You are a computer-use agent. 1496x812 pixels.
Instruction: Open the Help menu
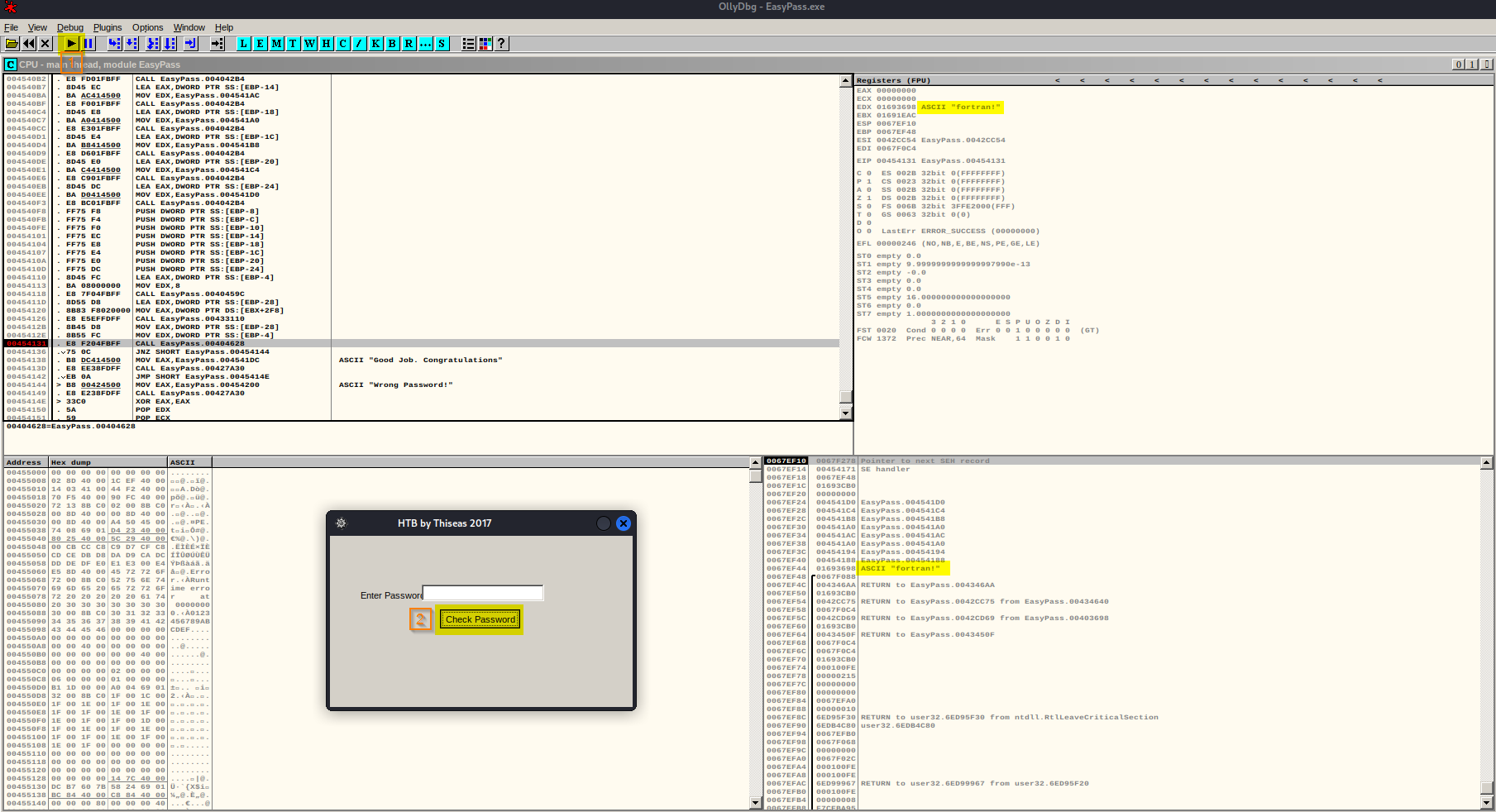point(224,27)
